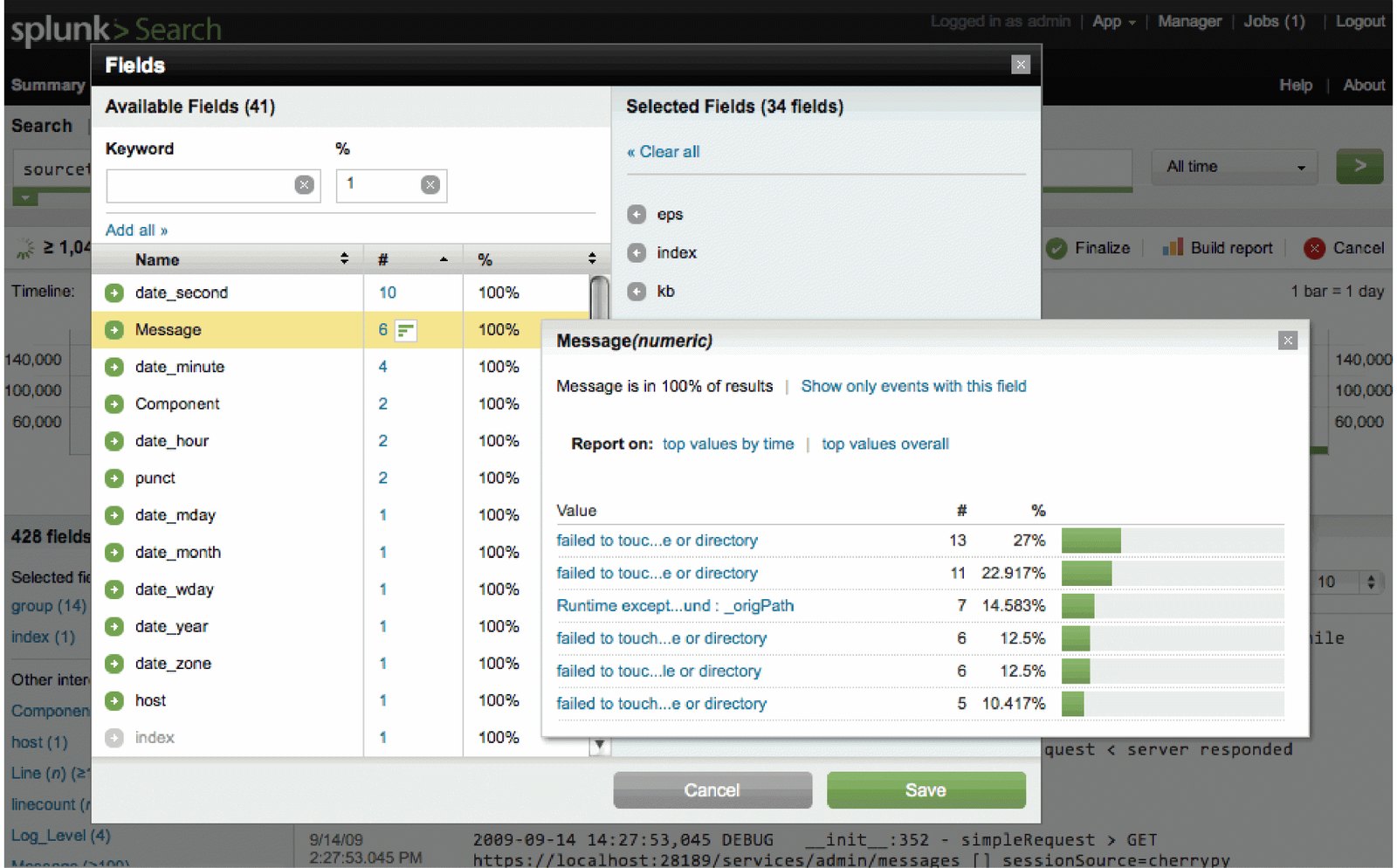
Task: Remove kb from the selected fields
Action: point(637,291)
